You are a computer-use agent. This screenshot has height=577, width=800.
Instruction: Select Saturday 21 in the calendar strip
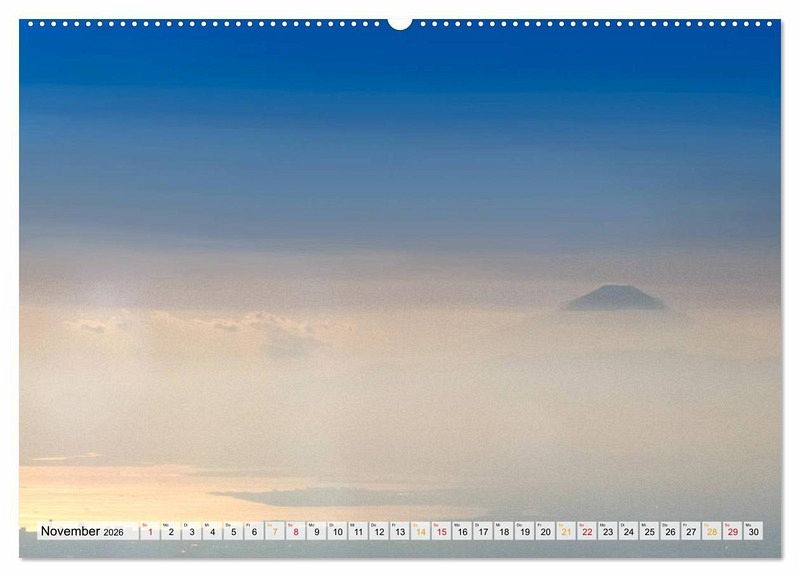[x=566, y=531]
